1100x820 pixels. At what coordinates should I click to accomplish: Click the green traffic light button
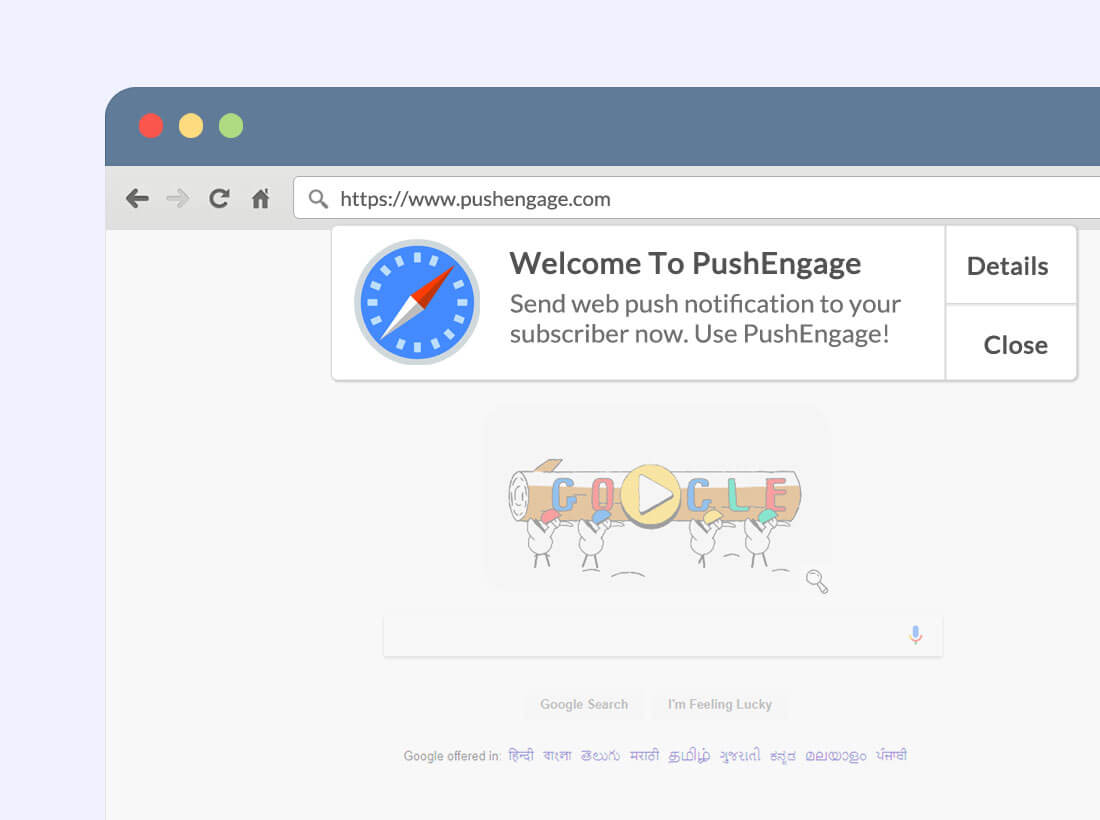point(231,125)
